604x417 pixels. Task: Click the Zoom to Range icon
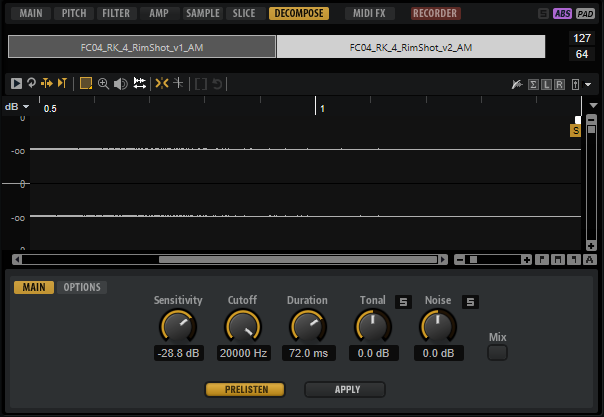pos(557,260)
